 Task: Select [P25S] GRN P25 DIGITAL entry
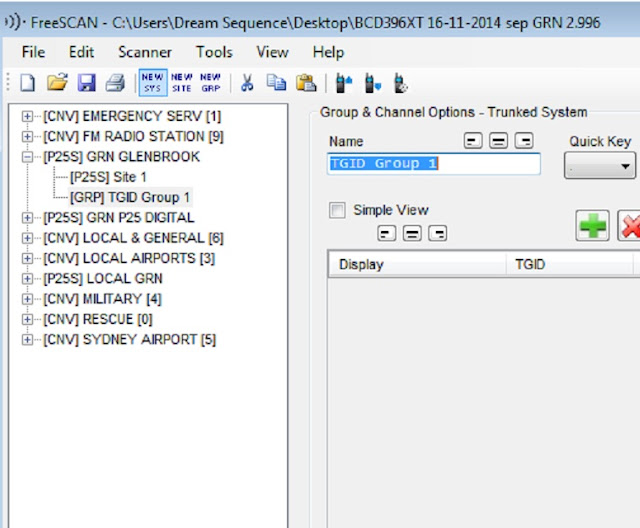coord(119,217)
